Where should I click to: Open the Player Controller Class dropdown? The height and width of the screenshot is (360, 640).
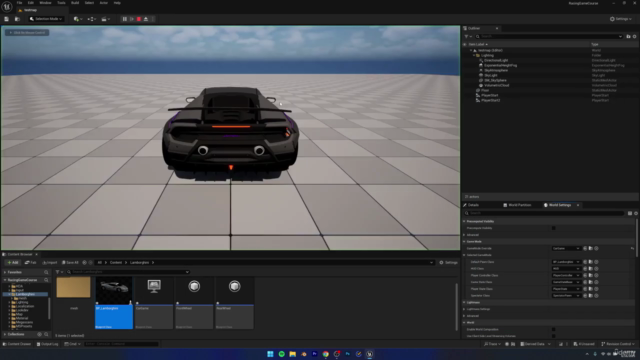pos(566,276)
